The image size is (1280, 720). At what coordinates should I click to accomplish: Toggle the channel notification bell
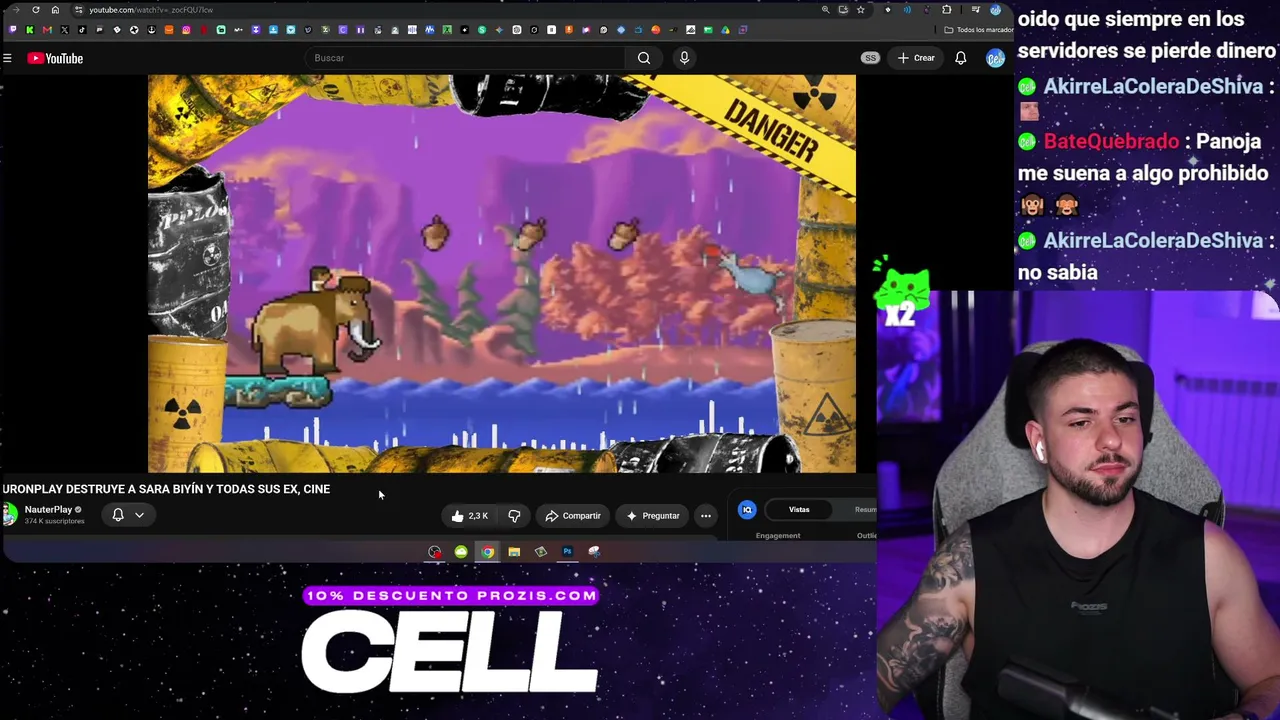pyautogui.click(x=118, y=515)
